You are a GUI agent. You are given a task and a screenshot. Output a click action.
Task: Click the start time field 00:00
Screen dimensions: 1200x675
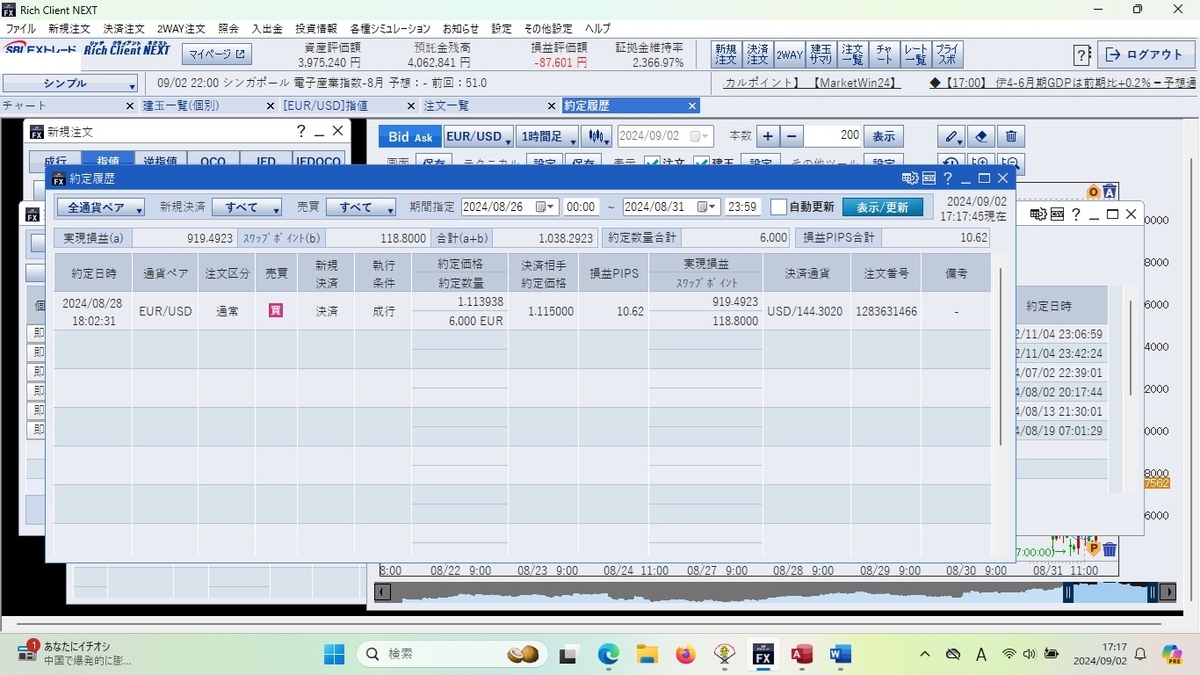(x=581, y=207)
